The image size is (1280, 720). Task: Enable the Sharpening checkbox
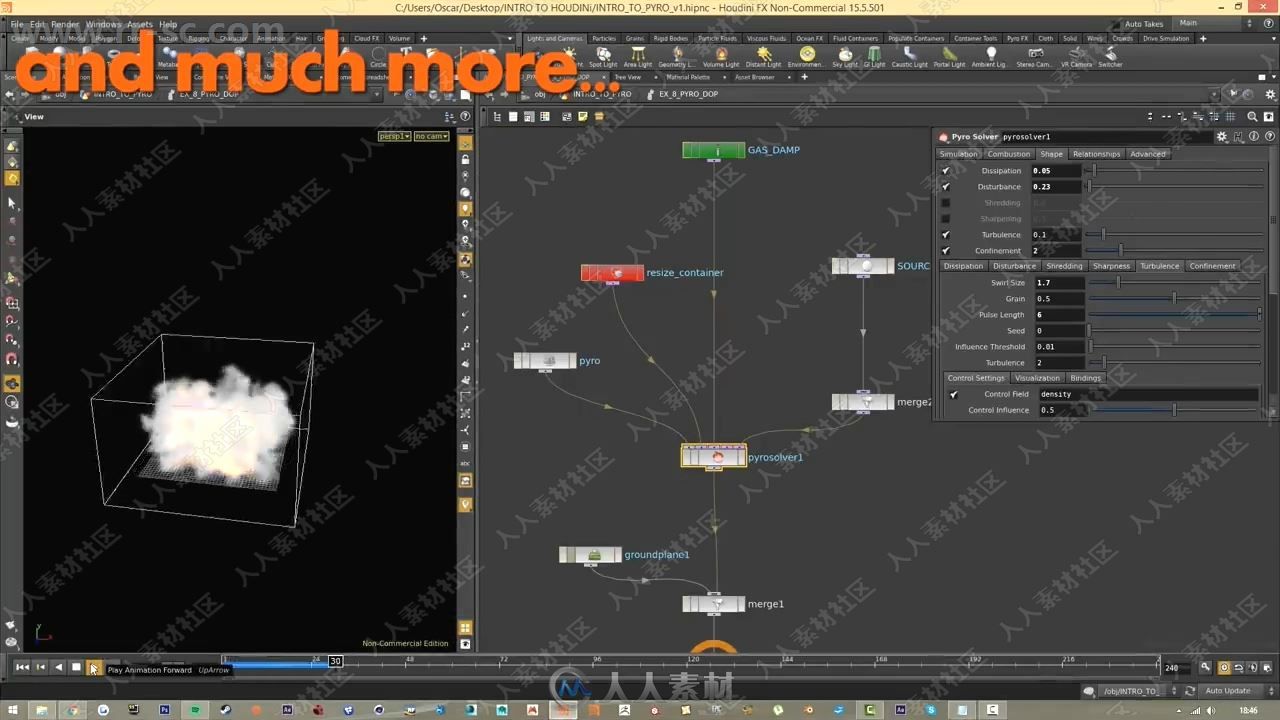click(946, 219)
